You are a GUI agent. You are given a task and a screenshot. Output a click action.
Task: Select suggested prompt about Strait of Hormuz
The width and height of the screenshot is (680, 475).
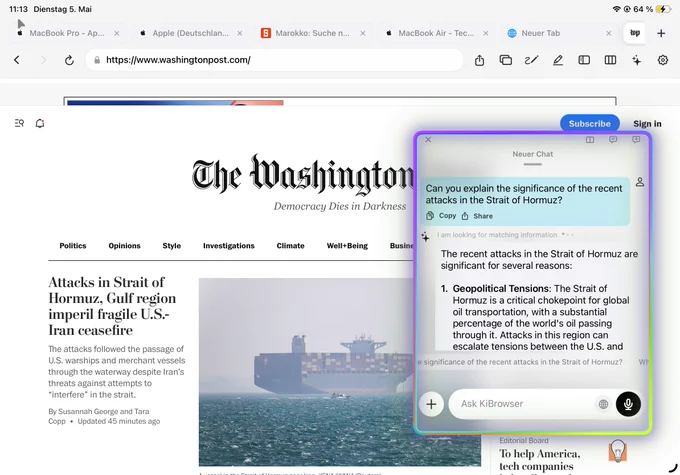(521, 362)
